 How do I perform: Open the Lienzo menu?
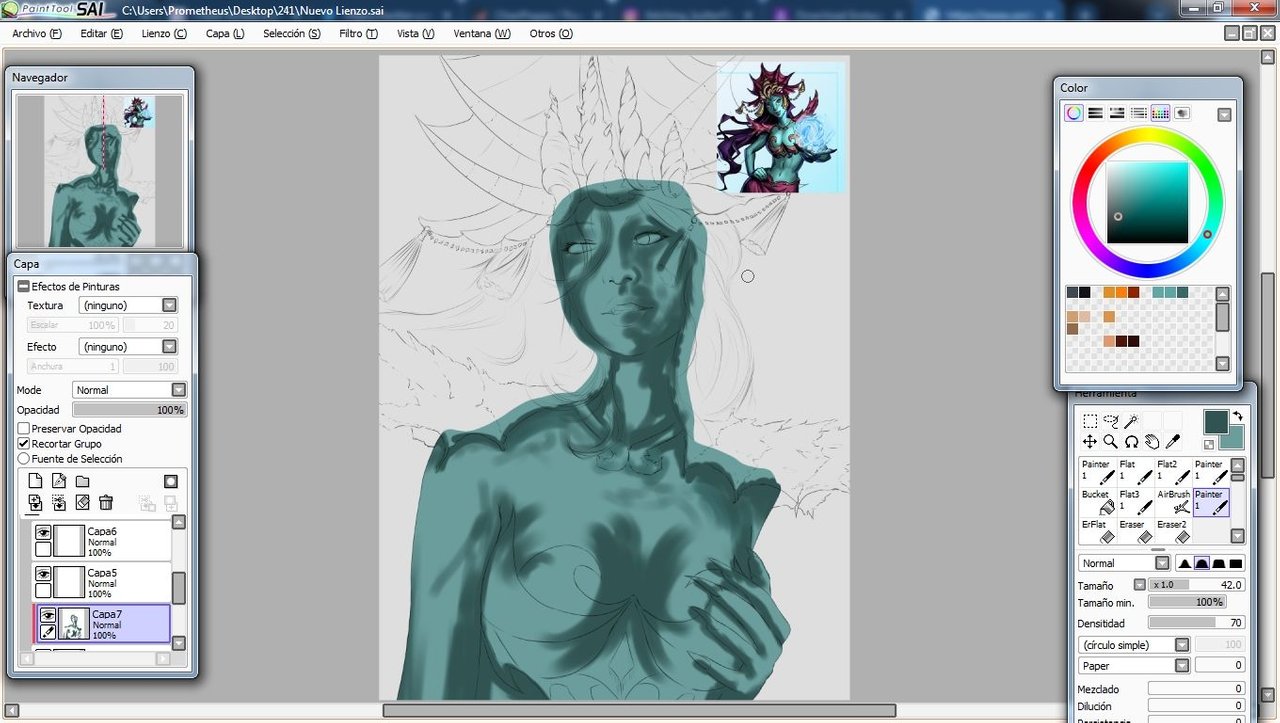tap(164, 33)
